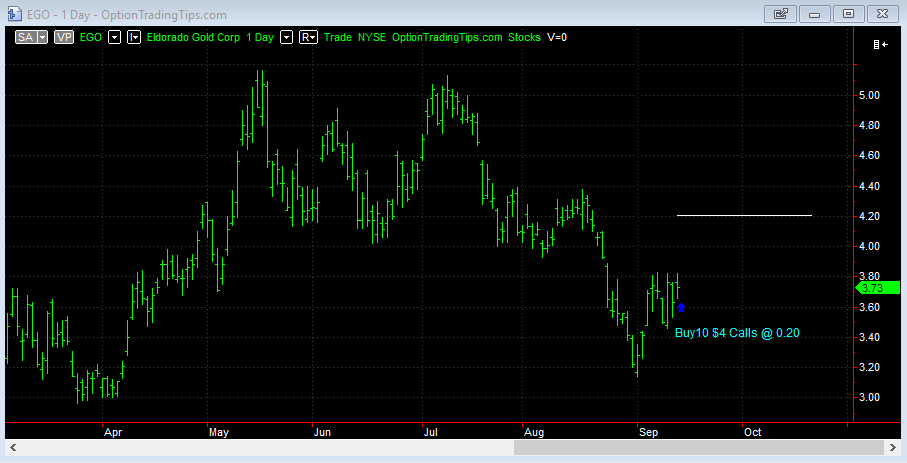Open the R dropdown
The image size is (907, 463).
point(308,38)
